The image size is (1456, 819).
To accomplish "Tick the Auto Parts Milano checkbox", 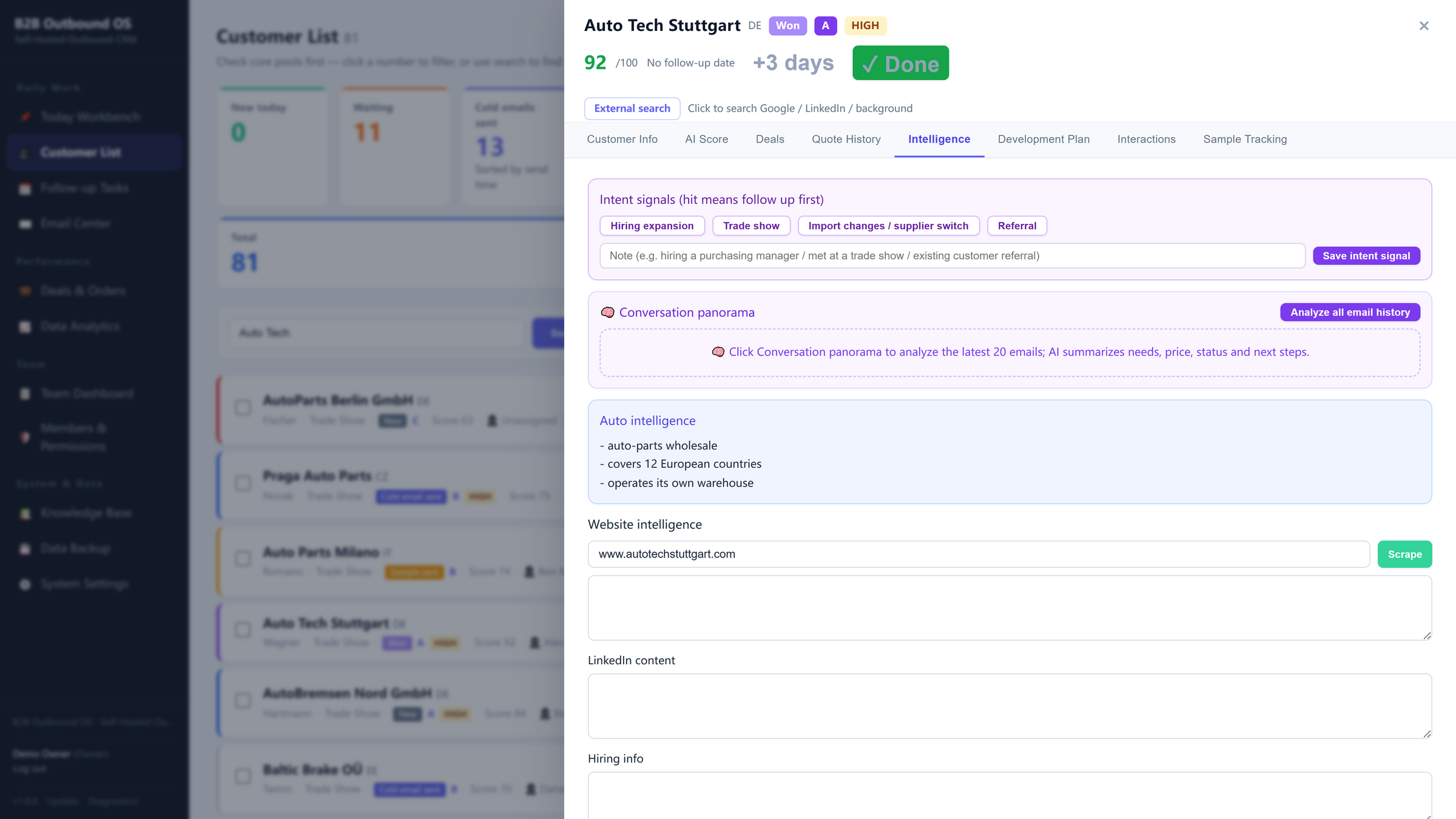I will pyautogui.click(x=243, y=559).
